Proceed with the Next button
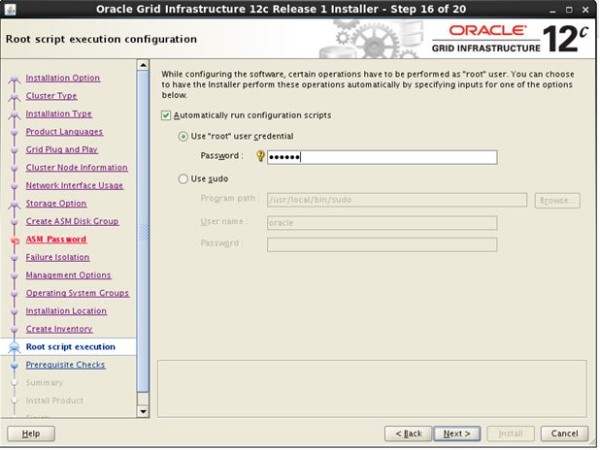600x450 pixels. click(x=457, y=434)
